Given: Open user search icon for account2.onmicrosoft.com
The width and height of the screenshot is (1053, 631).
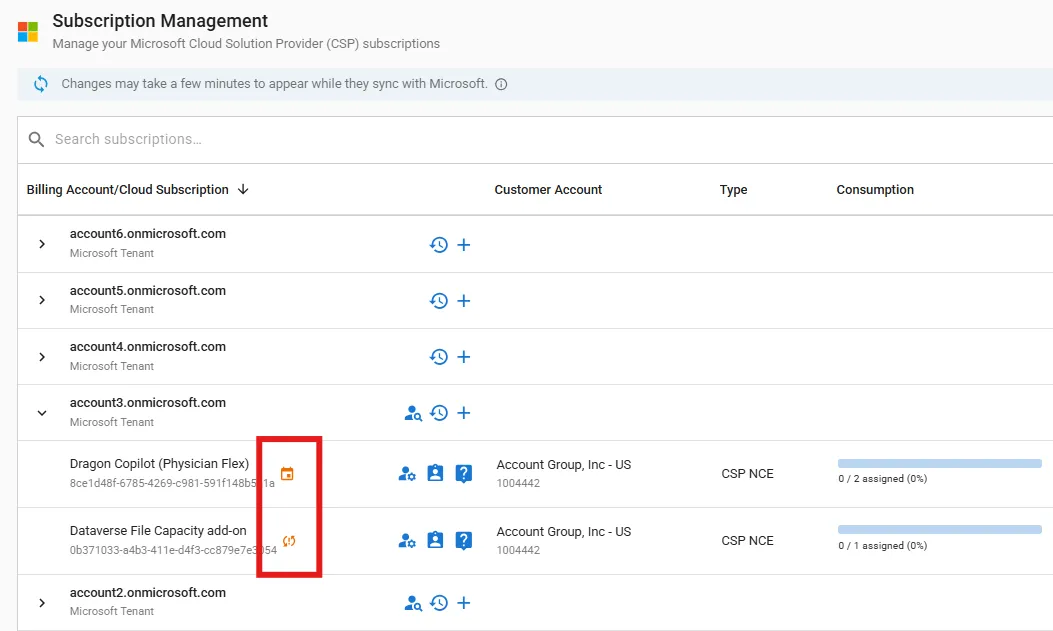Looking at the screenshot, I should (x=413, y=603).
